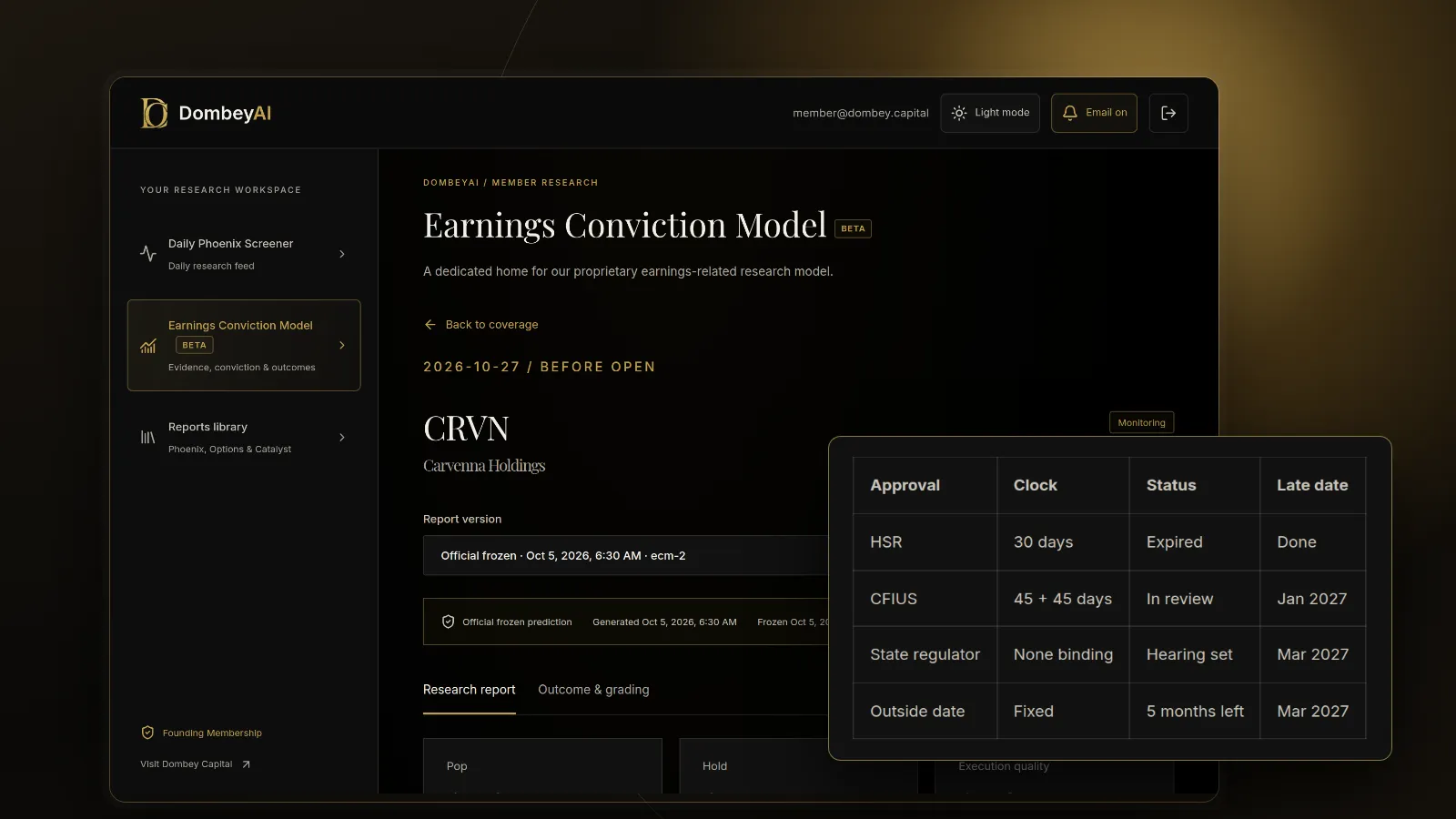
Task: Click the Founding Membership link
Action: click(x=201, y=733)
